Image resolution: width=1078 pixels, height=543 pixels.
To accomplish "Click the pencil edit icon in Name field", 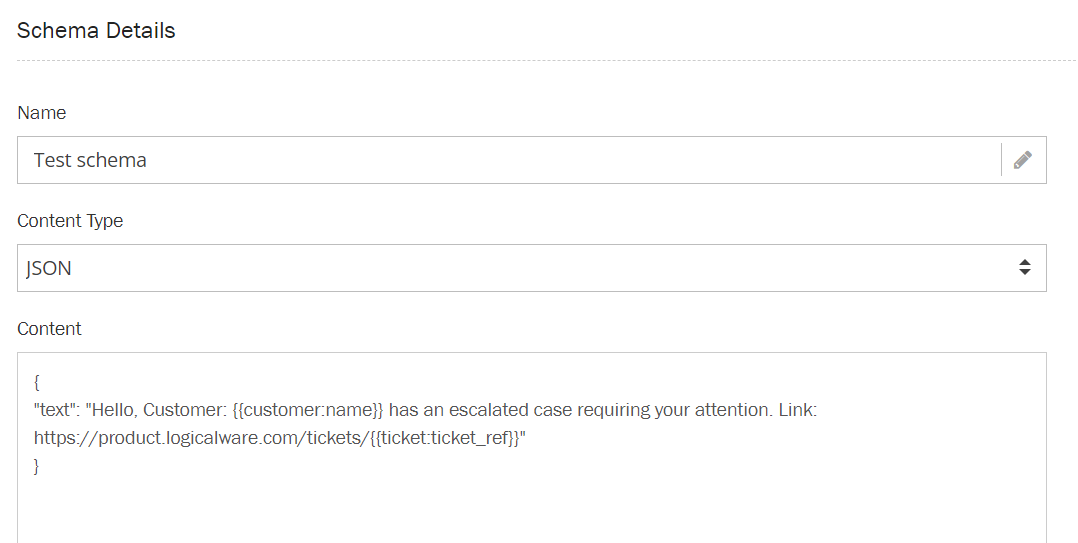I will point(1022,160).
